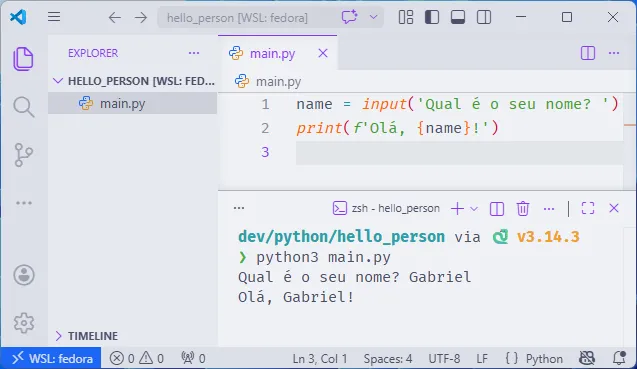Select main.py in the Explorer tree

tap(132, 103)
